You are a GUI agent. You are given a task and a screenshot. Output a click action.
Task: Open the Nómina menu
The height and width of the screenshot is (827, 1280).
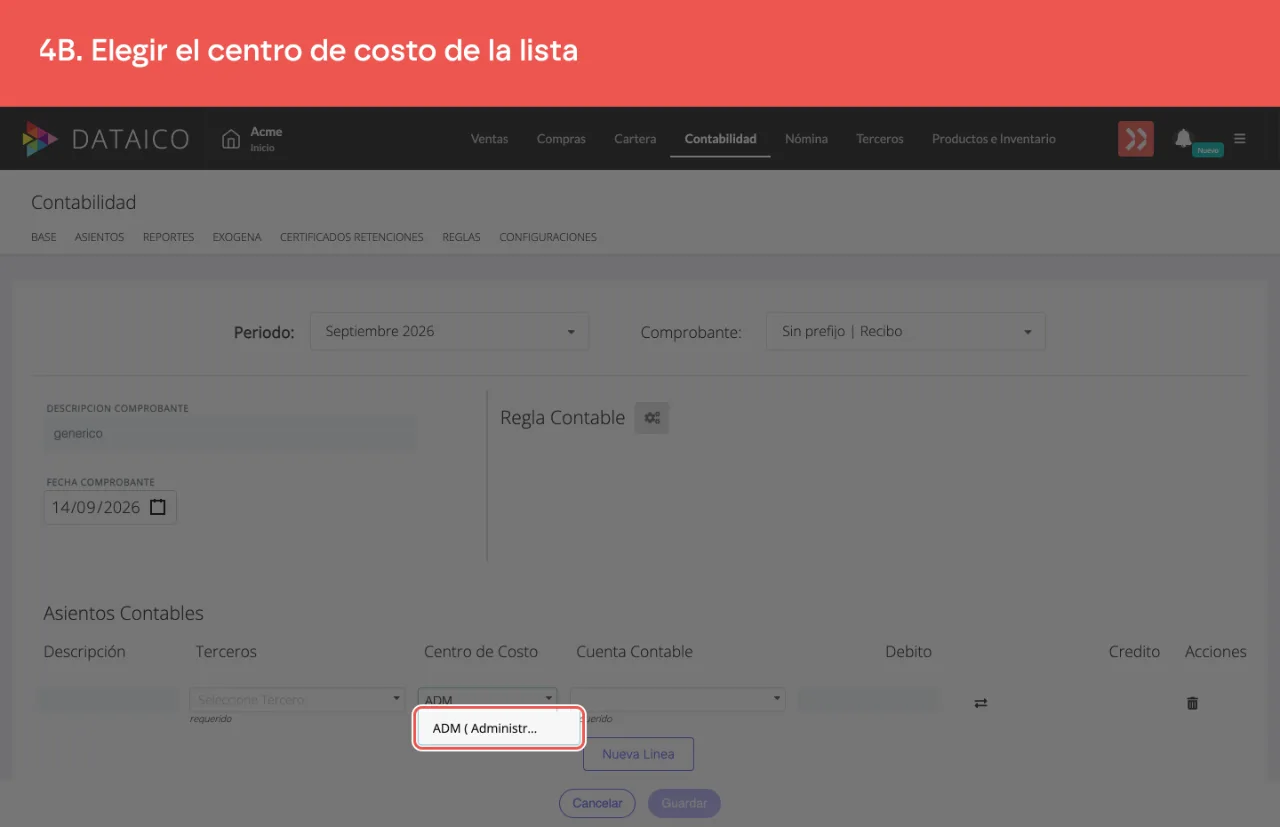(x=806, y=139)
